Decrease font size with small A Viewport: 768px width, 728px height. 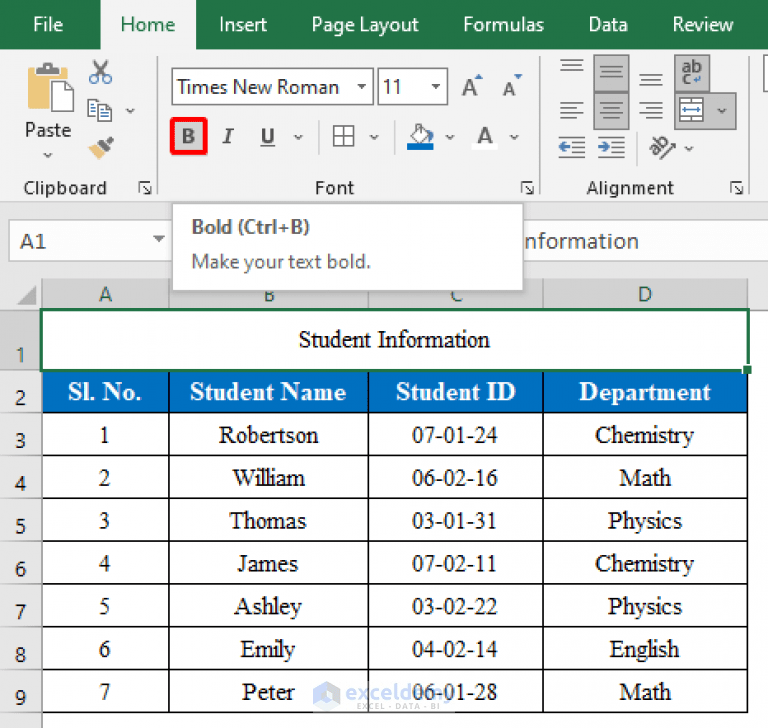point(512,87)
